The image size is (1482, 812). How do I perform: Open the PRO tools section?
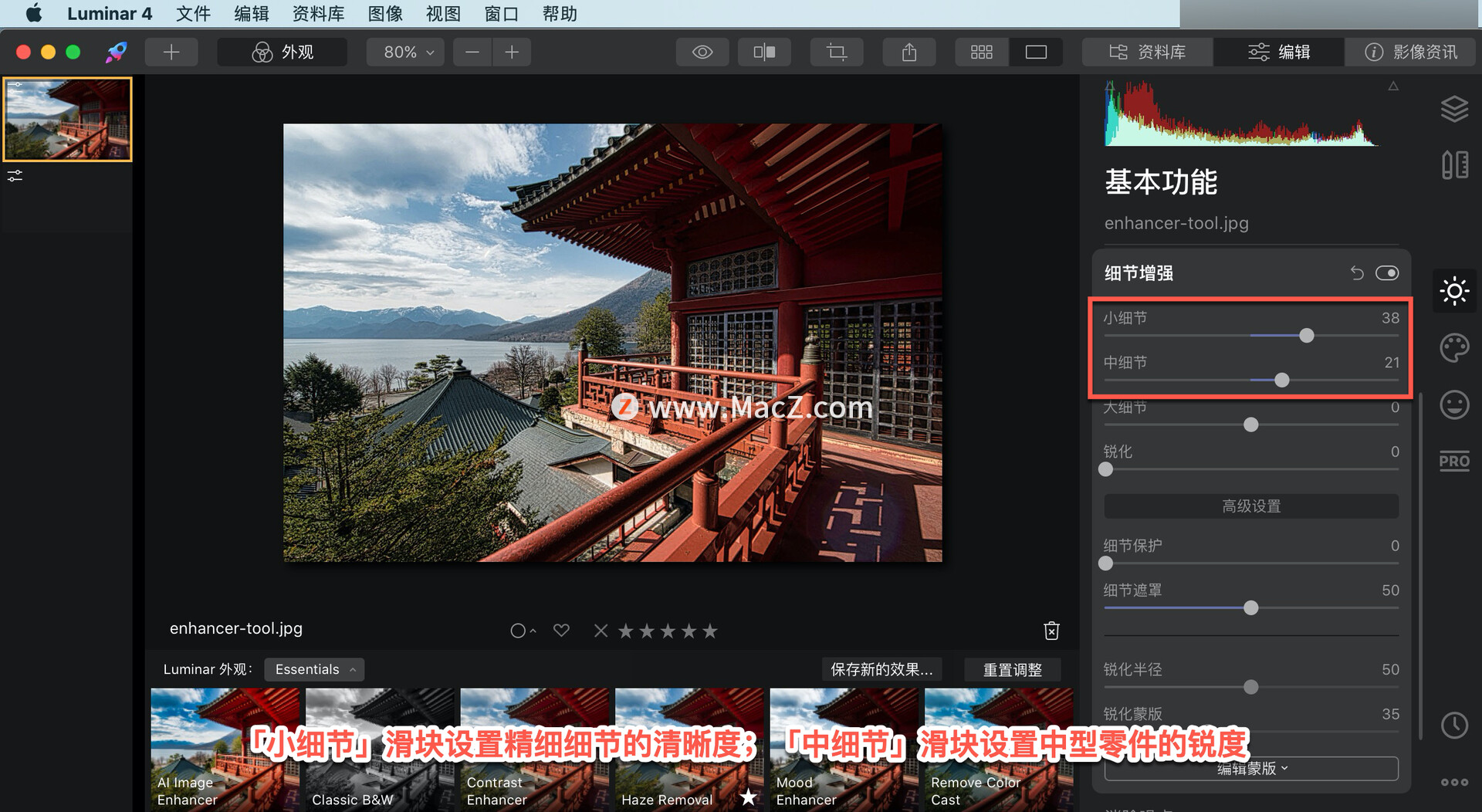1454,462
